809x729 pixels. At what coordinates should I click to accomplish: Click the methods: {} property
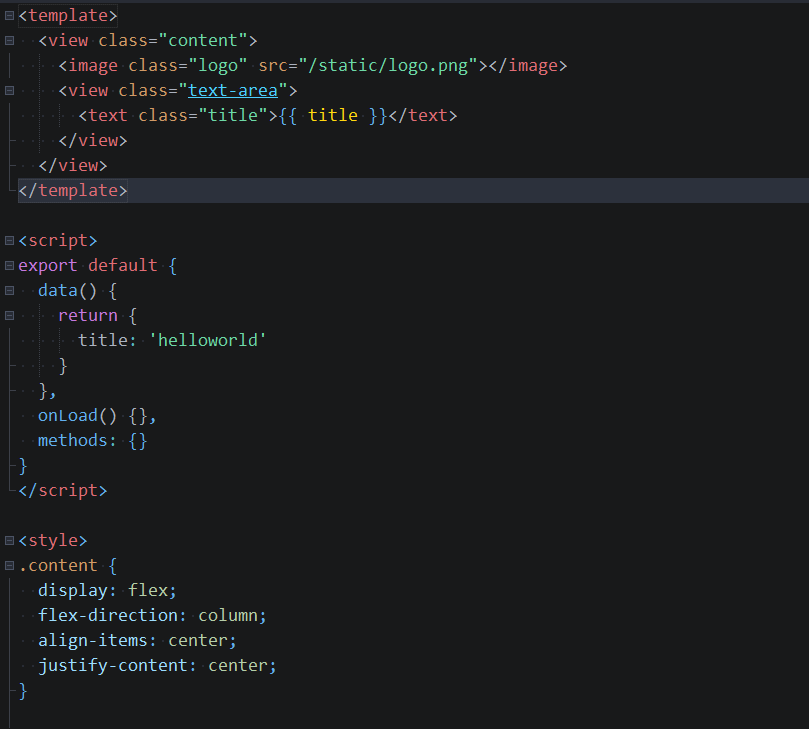point(93,441)
